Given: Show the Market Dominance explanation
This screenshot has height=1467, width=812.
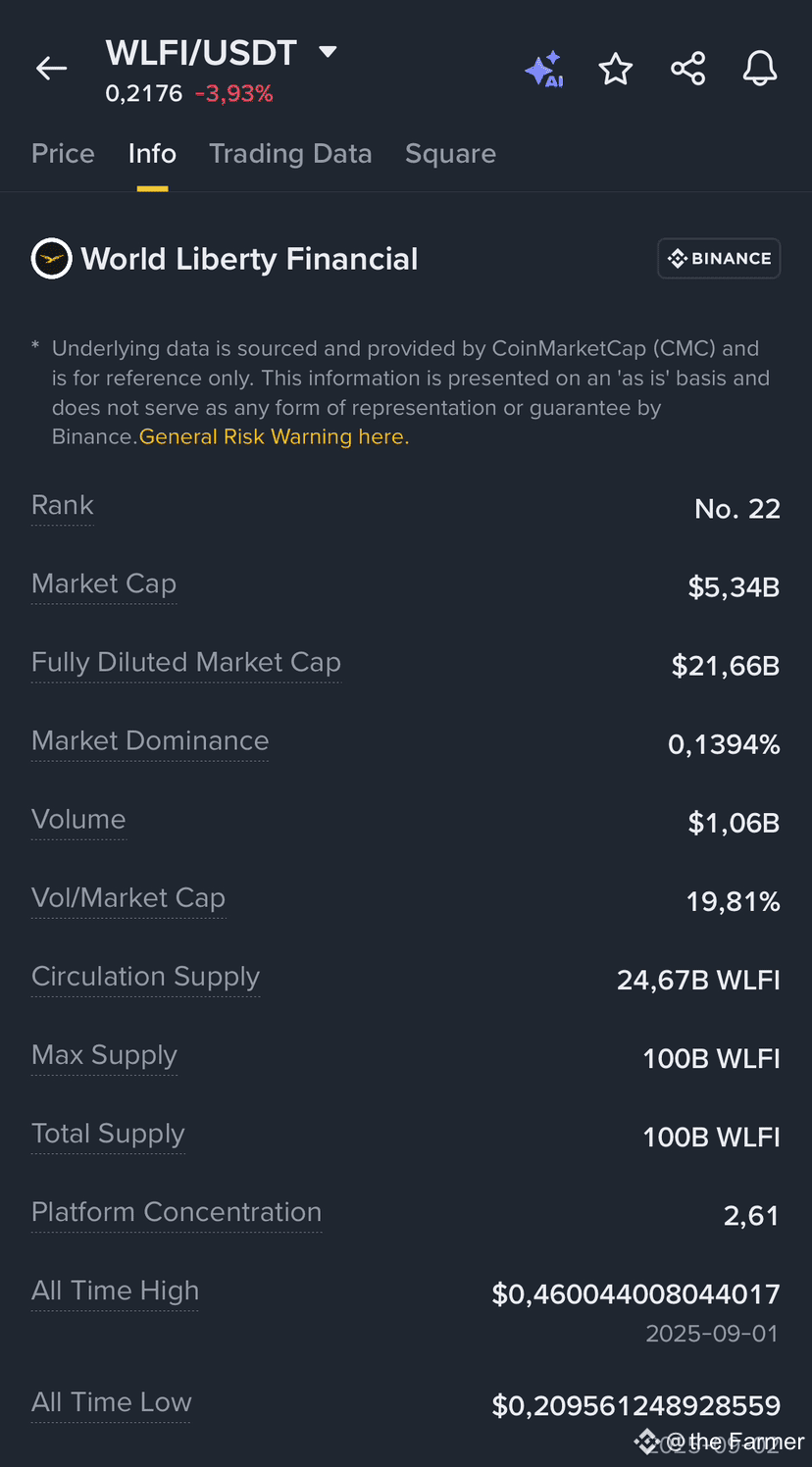Looking at the screenshot, I should pos(150,741).
